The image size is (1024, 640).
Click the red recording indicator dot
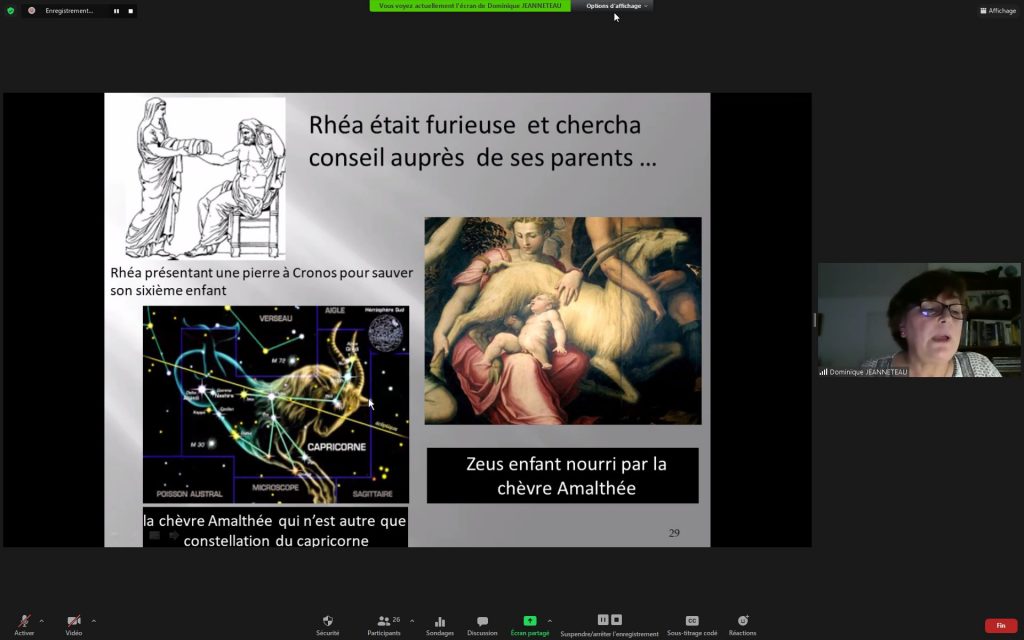pos(31,10)
